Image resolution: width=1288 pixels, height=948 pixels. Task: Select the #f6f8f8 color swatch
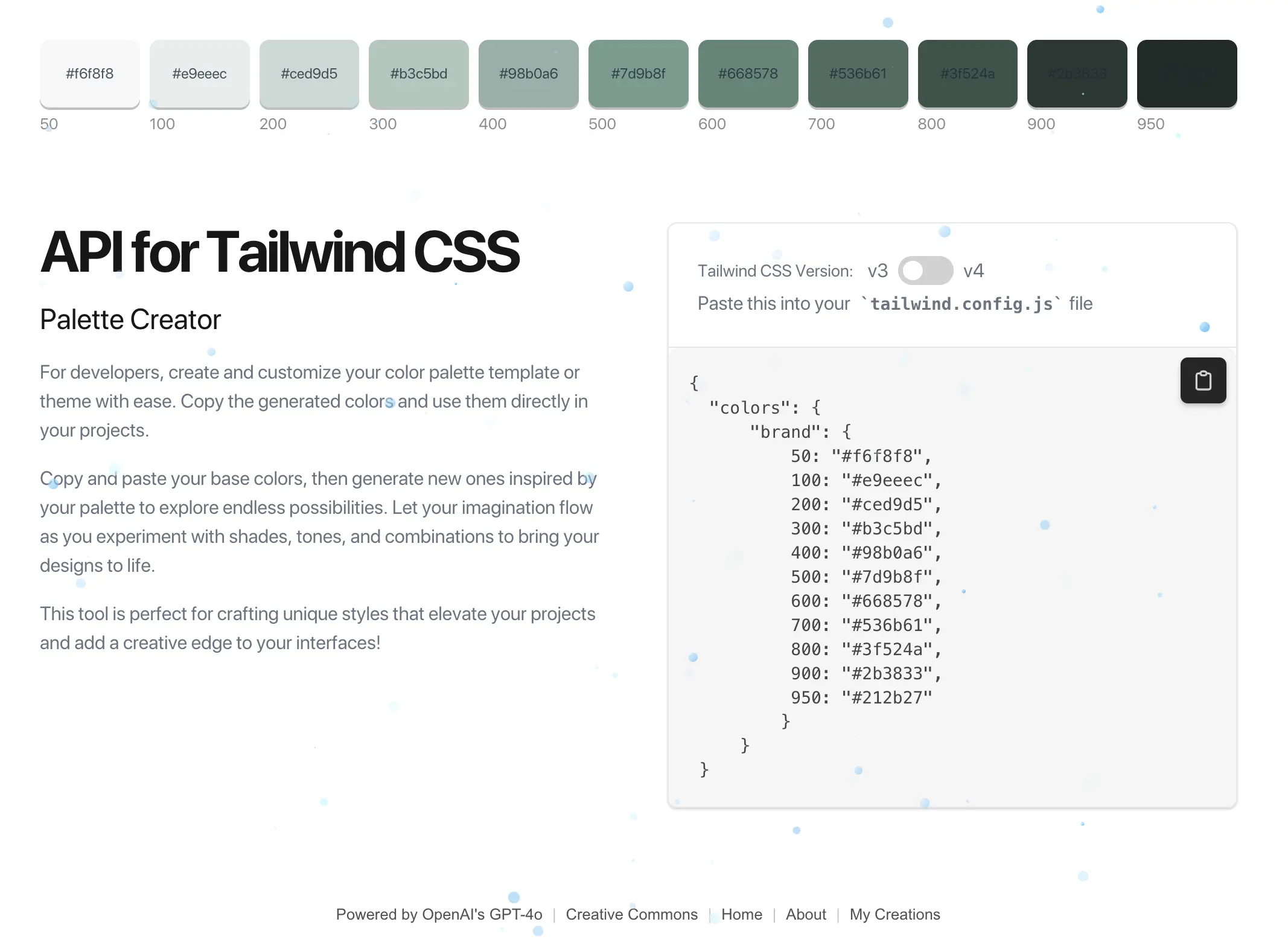click(90, 74)
